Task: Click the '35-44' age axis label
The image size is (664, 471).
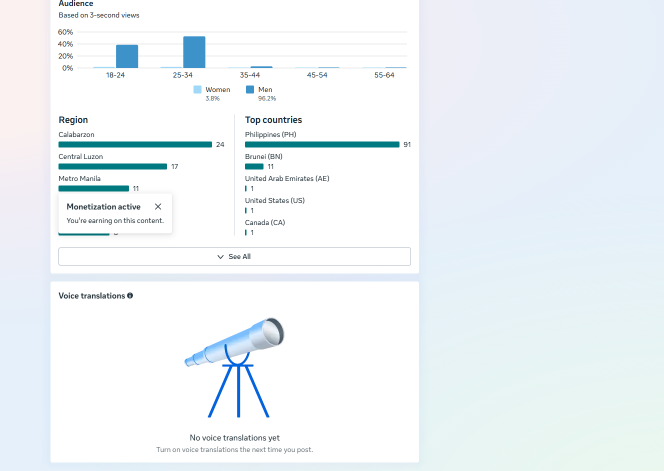Action: click(249, 75)
